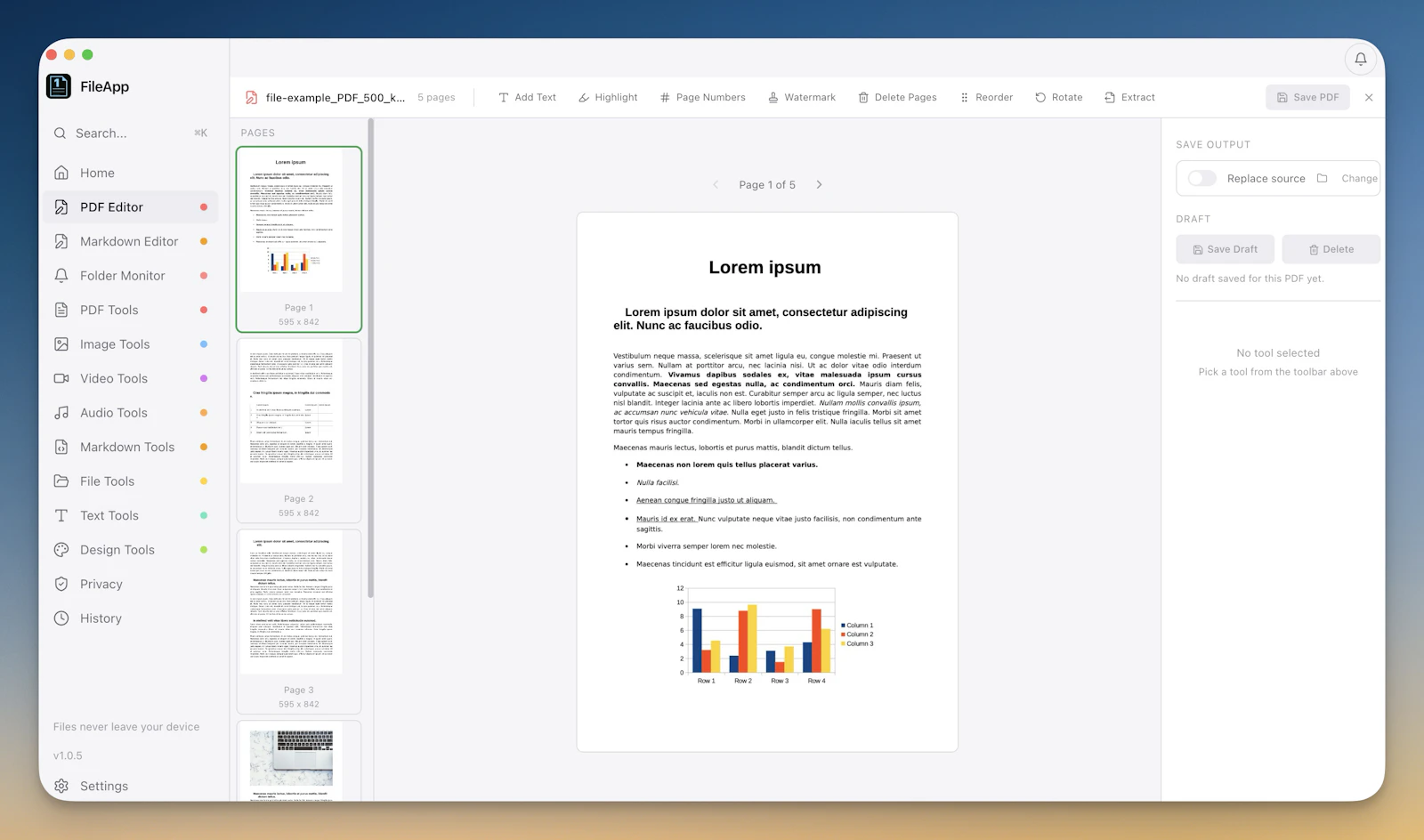
Task: Click the PDF file icon beside the filename
Action: point(252,98)
